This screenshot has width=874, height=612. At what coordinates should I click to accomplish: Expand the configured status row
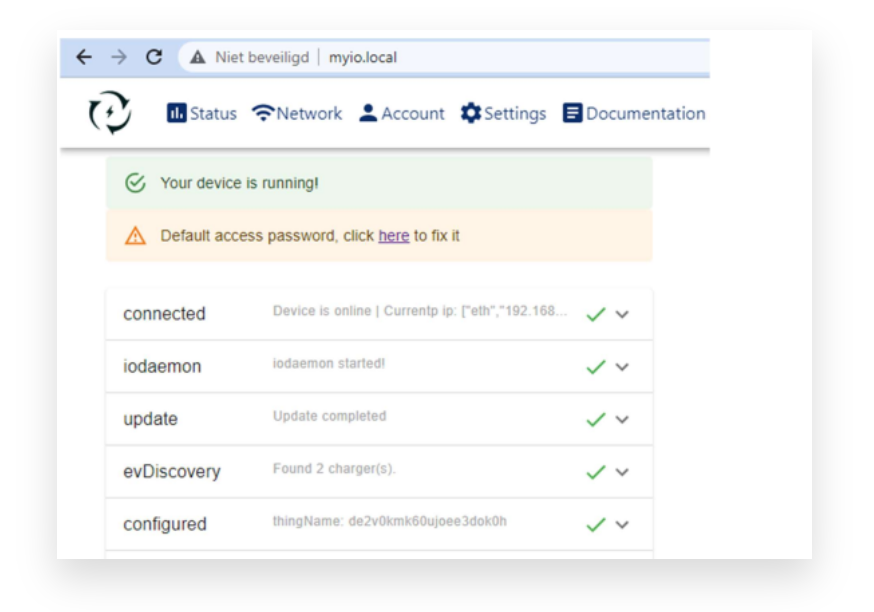coord(622,524)
